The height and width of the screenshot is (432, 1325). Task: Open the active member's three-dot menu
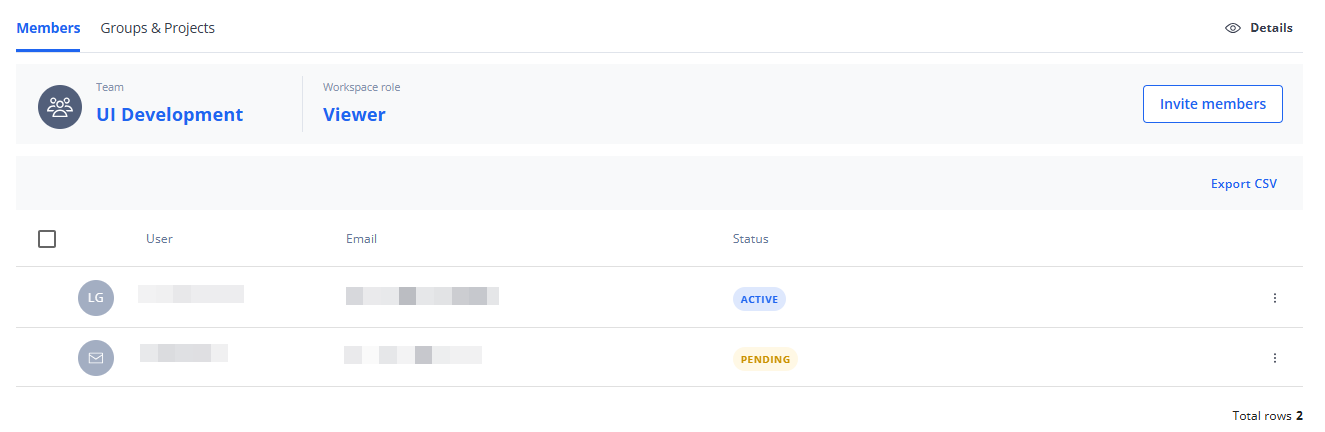click(1274, 298)
